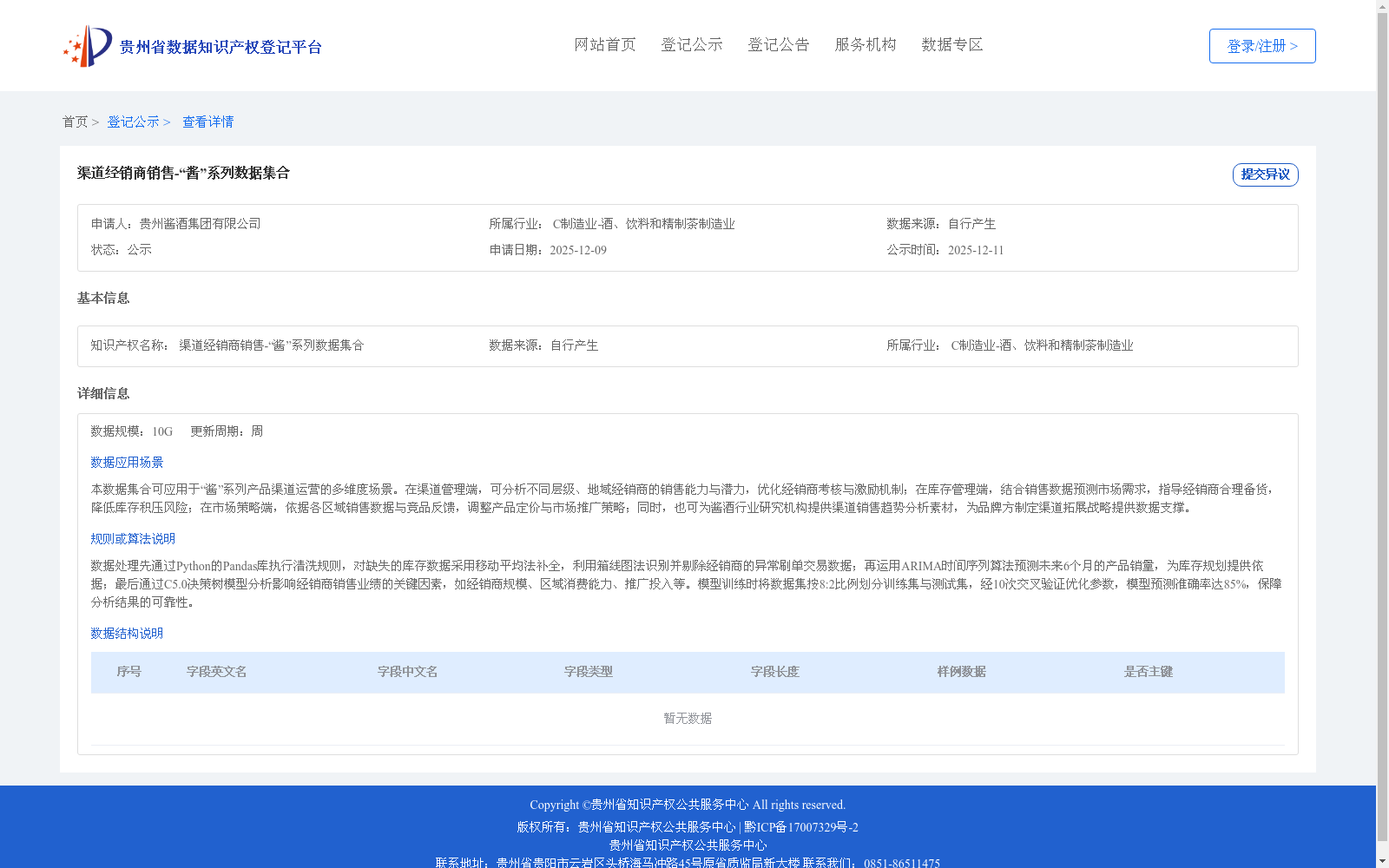This screenshot has width=1389, height=868.
Task: Open 数据专区 navigation item
Action: [952, 44]
